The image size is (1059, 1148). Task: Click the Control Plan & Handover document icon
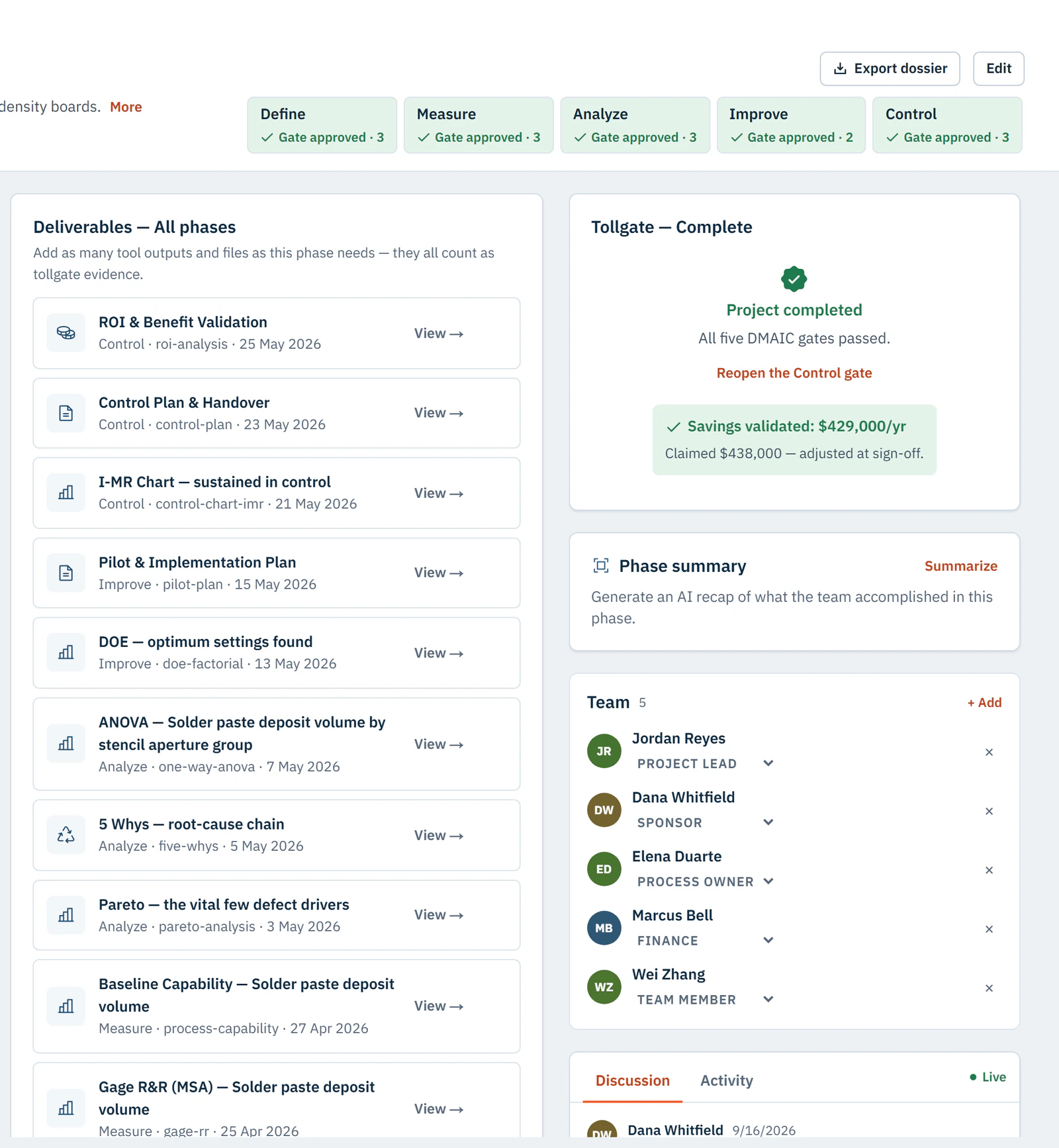pos(66,413)
